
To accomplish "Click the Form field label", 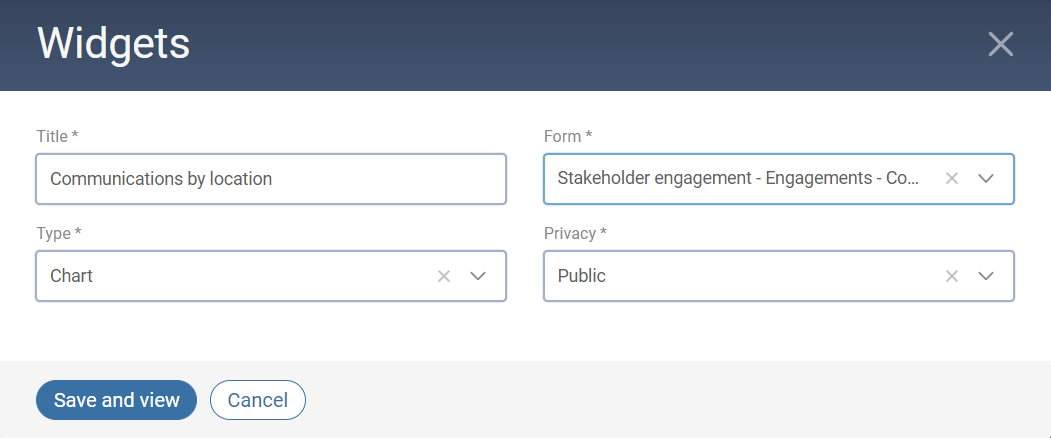I will pyautogui.click(x=567, y=136).
